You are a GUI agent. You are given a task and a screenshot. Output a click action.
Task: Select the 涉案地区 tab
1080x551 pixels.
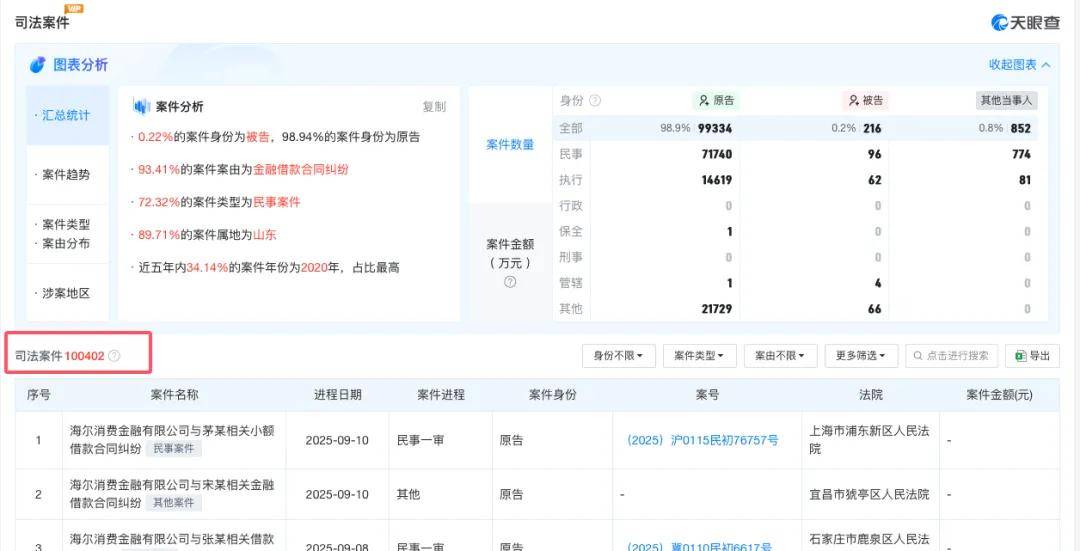coord(67,293)
